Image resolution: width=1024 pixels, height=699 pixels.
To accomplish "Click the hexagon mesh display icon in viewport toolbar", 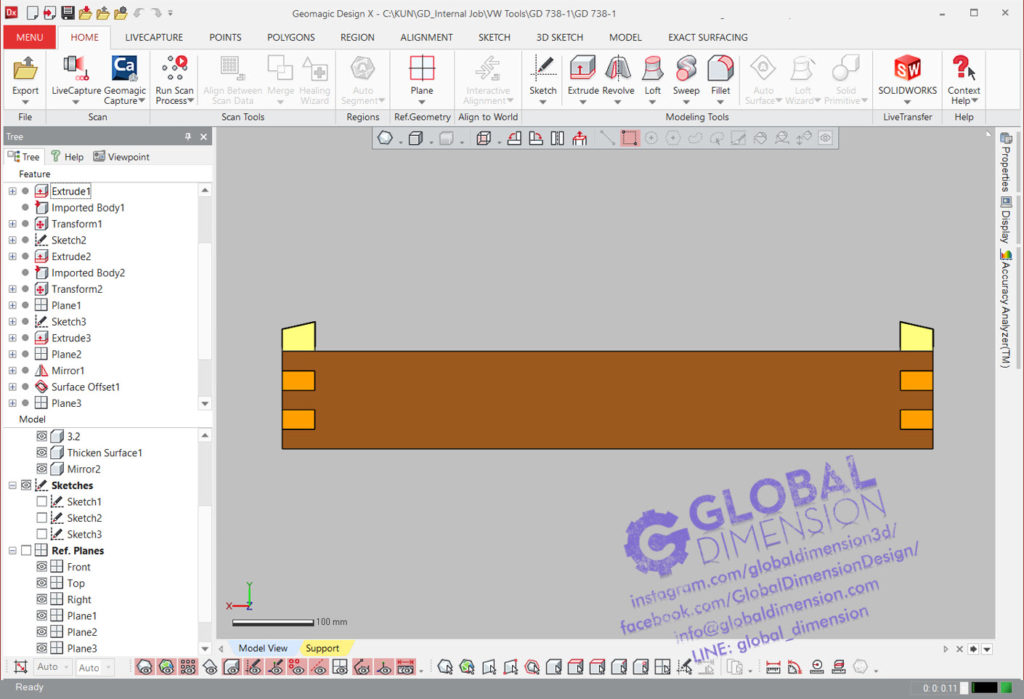I will point(385,138).
